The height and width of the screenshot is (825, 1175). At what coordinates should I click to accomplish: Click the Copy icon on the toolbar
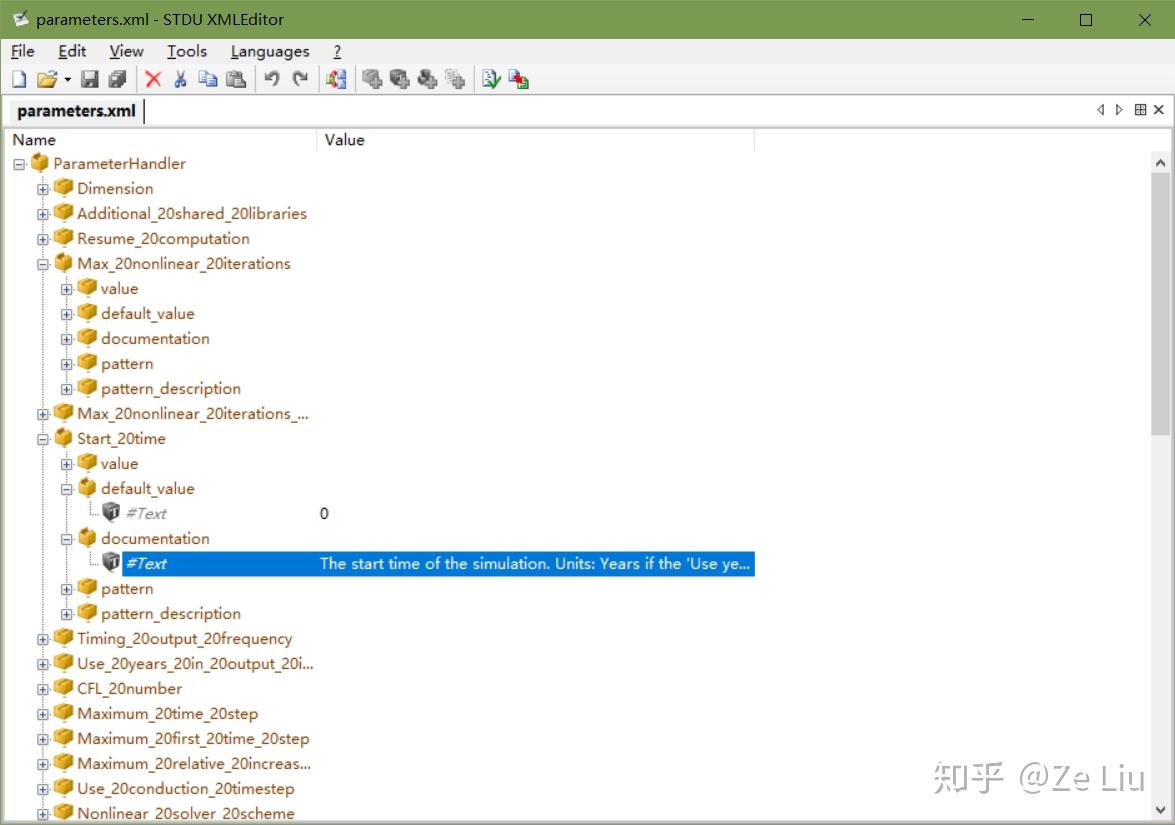(x=208, y=79)
